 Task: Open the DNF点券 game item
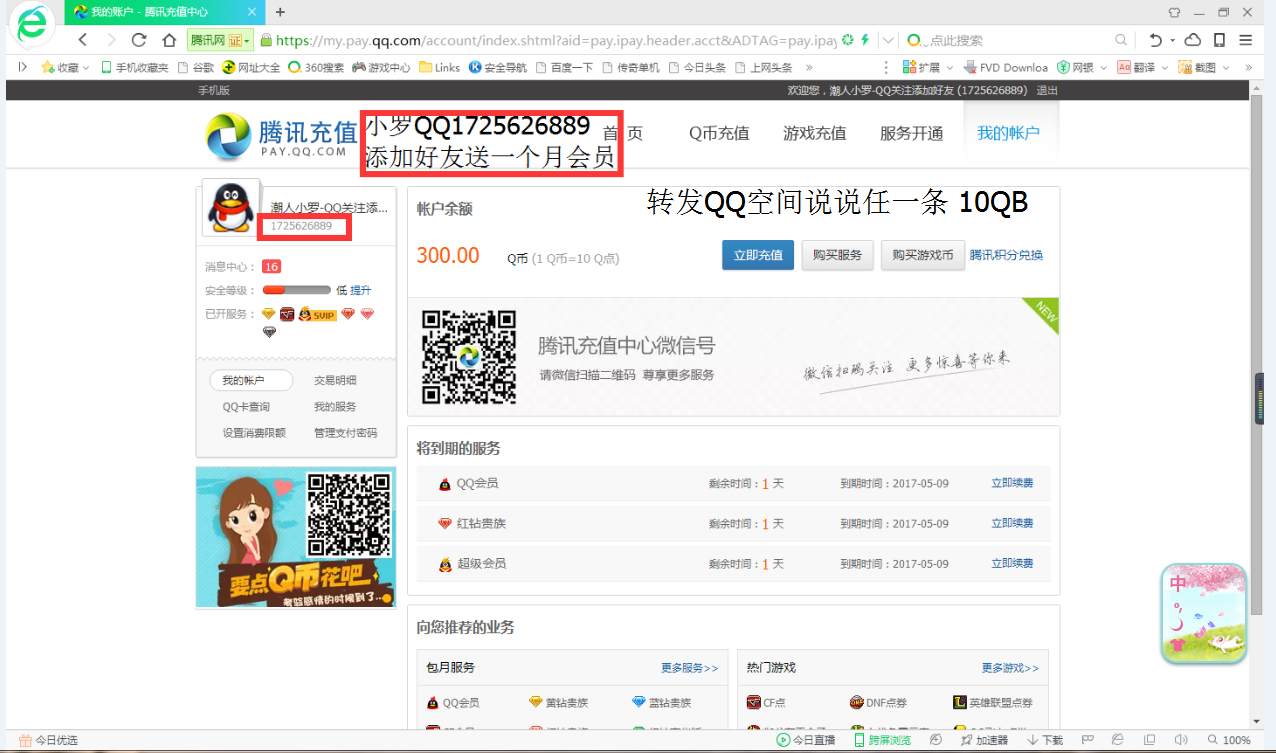coord(878,703)
